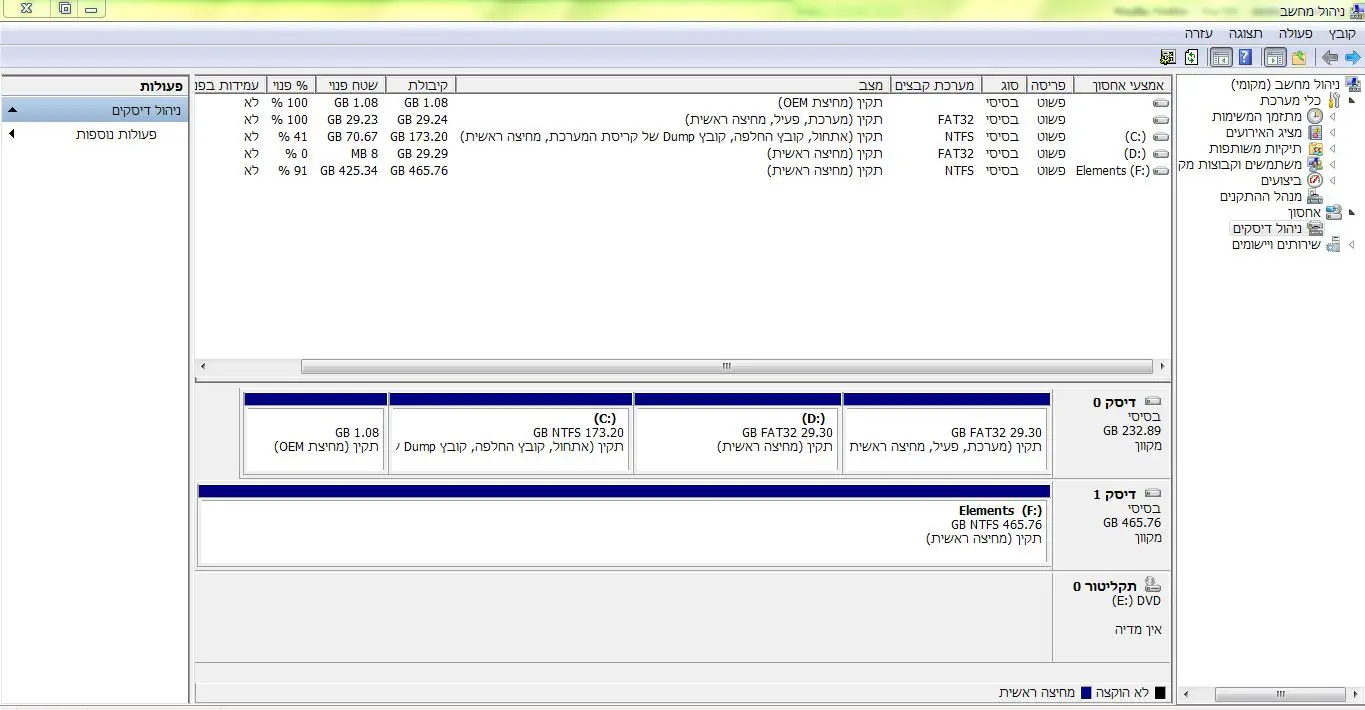Collapse the System Tools node (כלי מערכת)

(1352, 101)
